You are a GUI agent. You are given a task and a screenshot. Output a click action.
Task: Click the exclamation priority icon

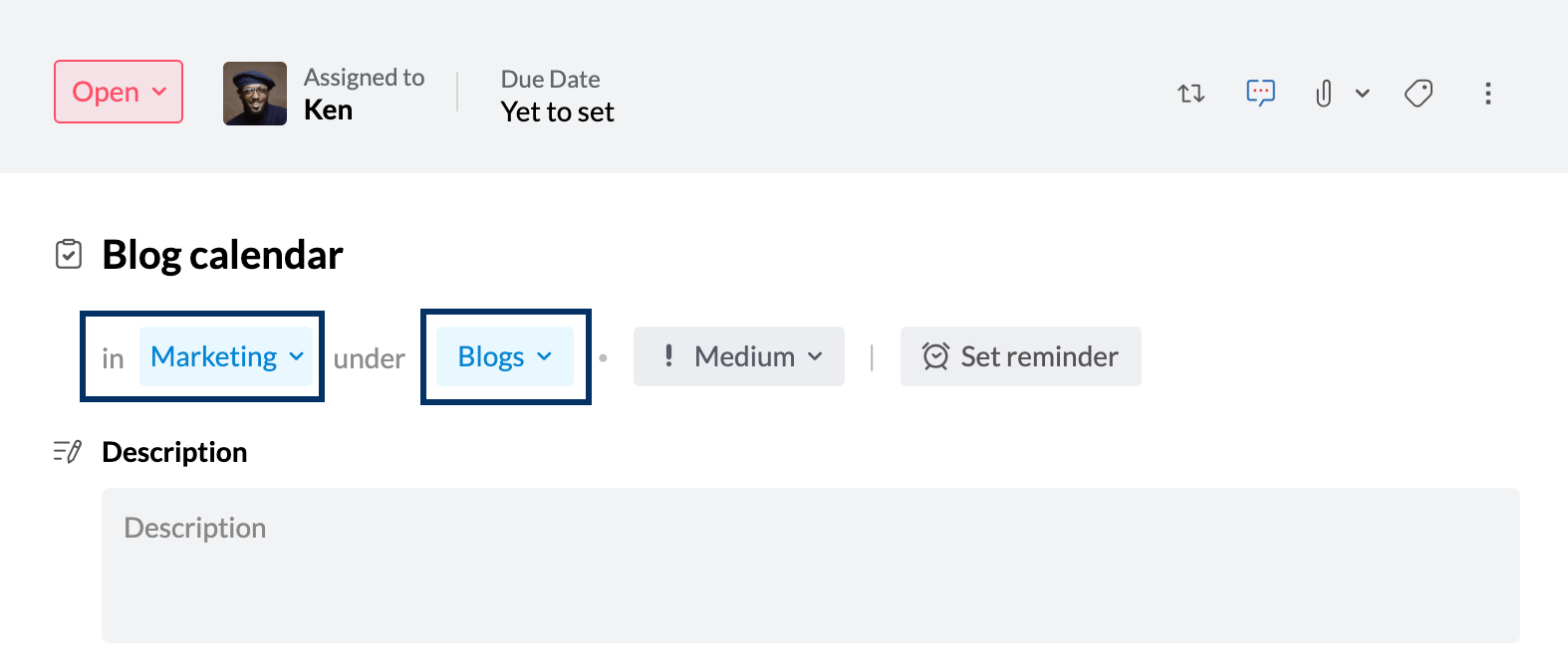click(668, 355)
